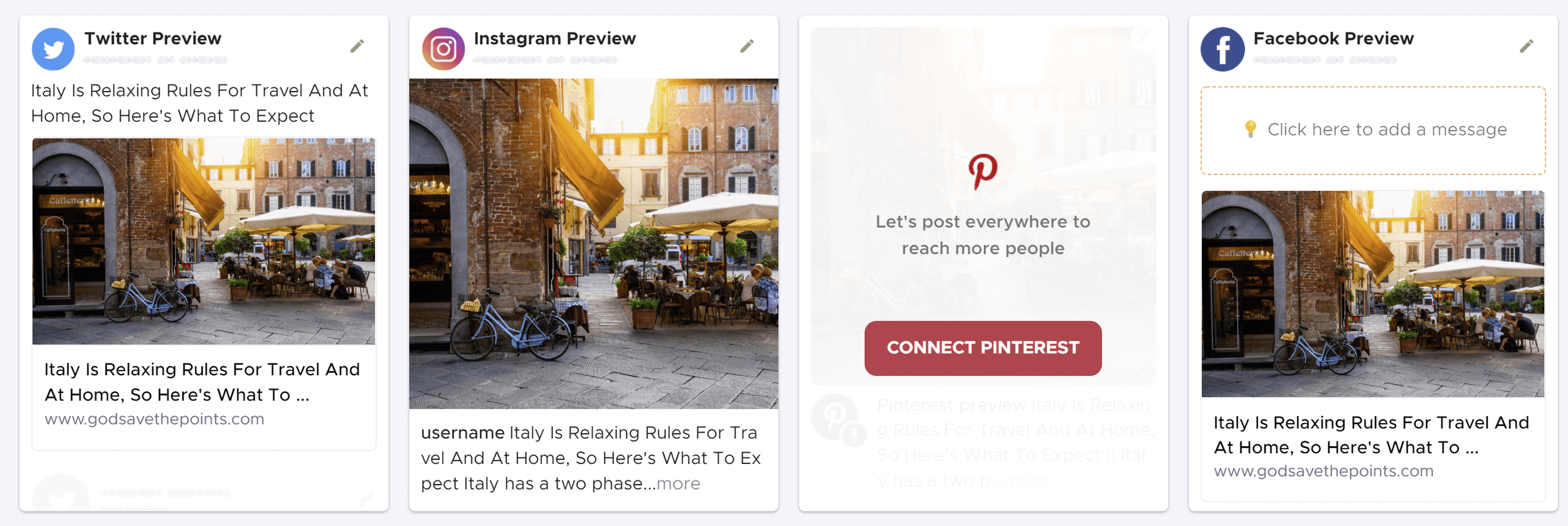Click the Twitter preview street image

[204, 241]
